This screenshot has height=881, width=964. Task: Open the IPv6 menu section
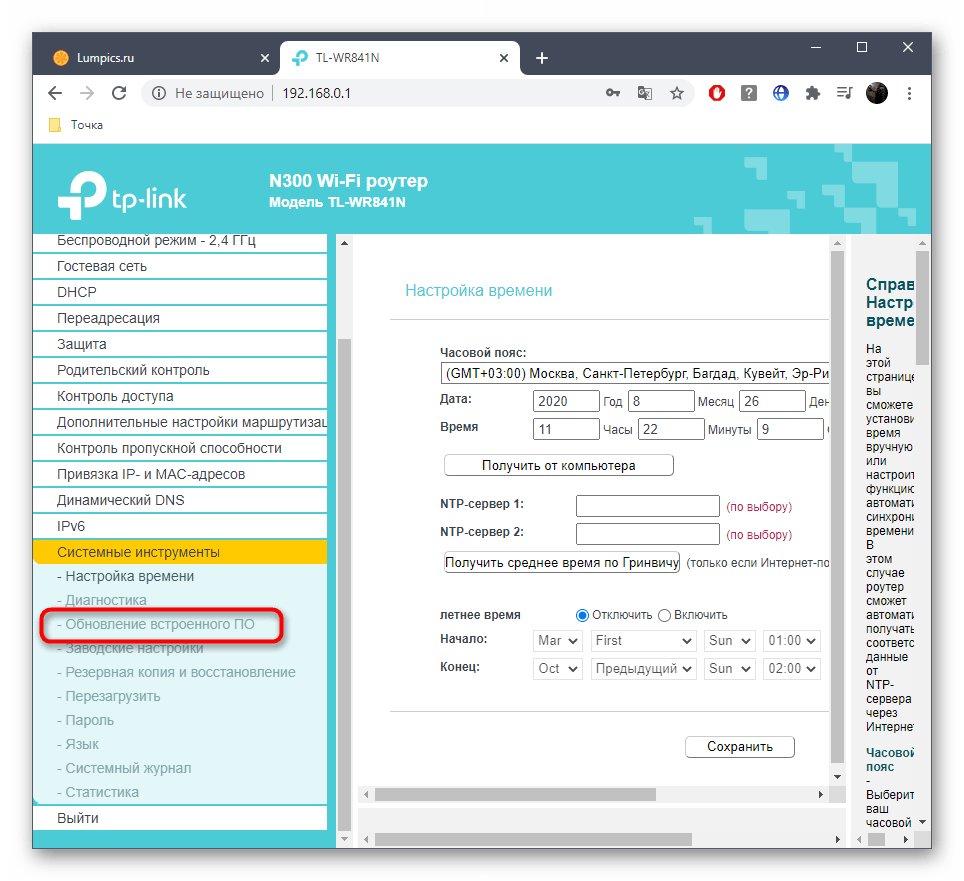[180, 527]
